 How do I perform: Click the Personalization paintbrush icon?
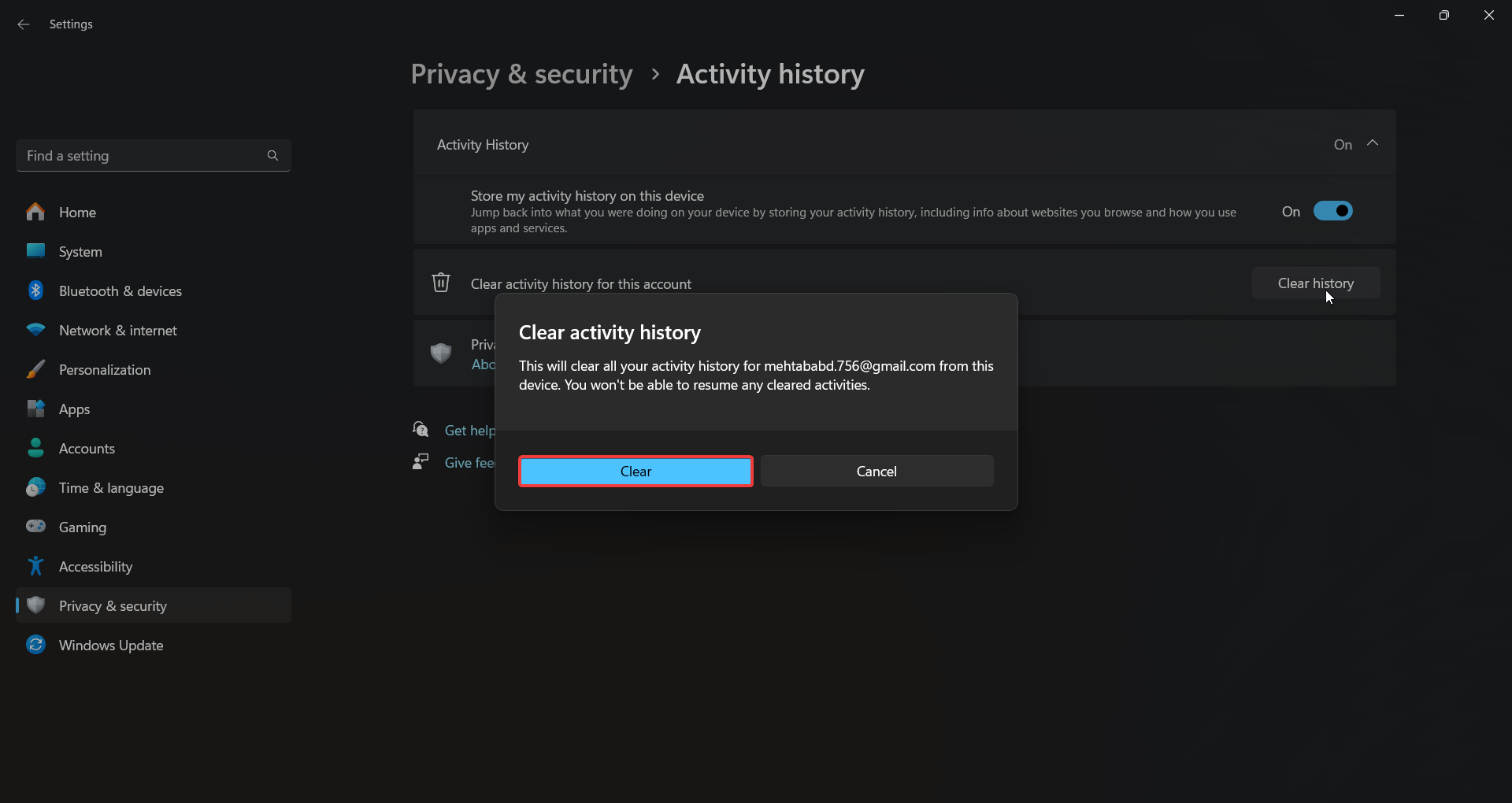(x=35, y=369)
